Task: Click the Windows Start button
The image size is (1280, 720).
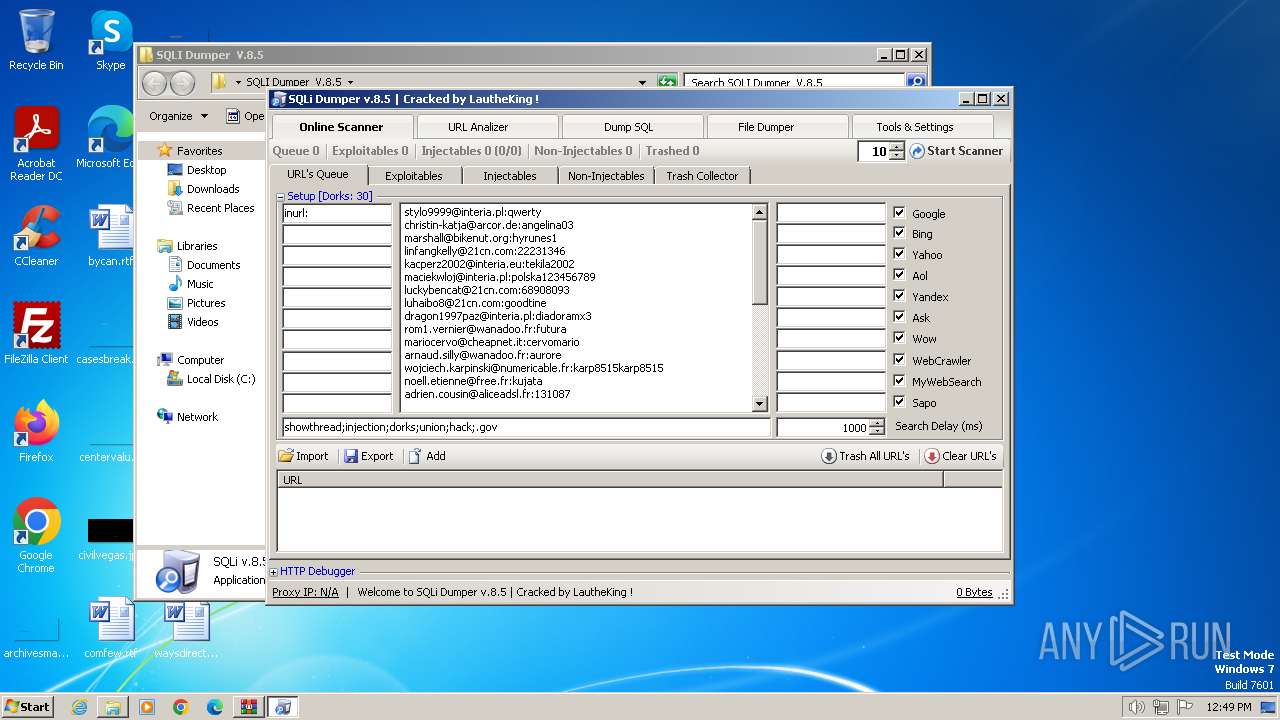Action: [27, 707]
